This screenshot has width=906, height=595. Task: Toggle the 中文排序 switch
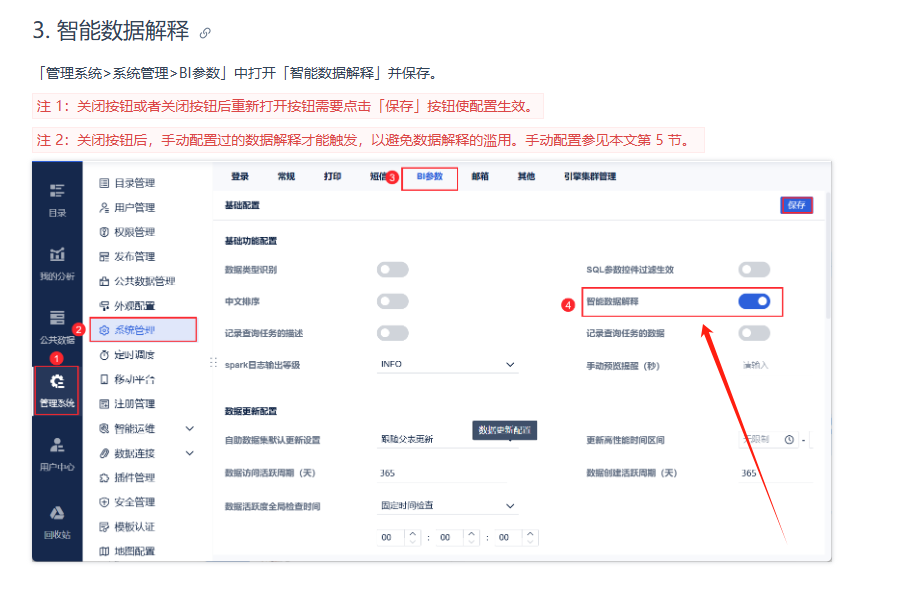pos(393,301)
